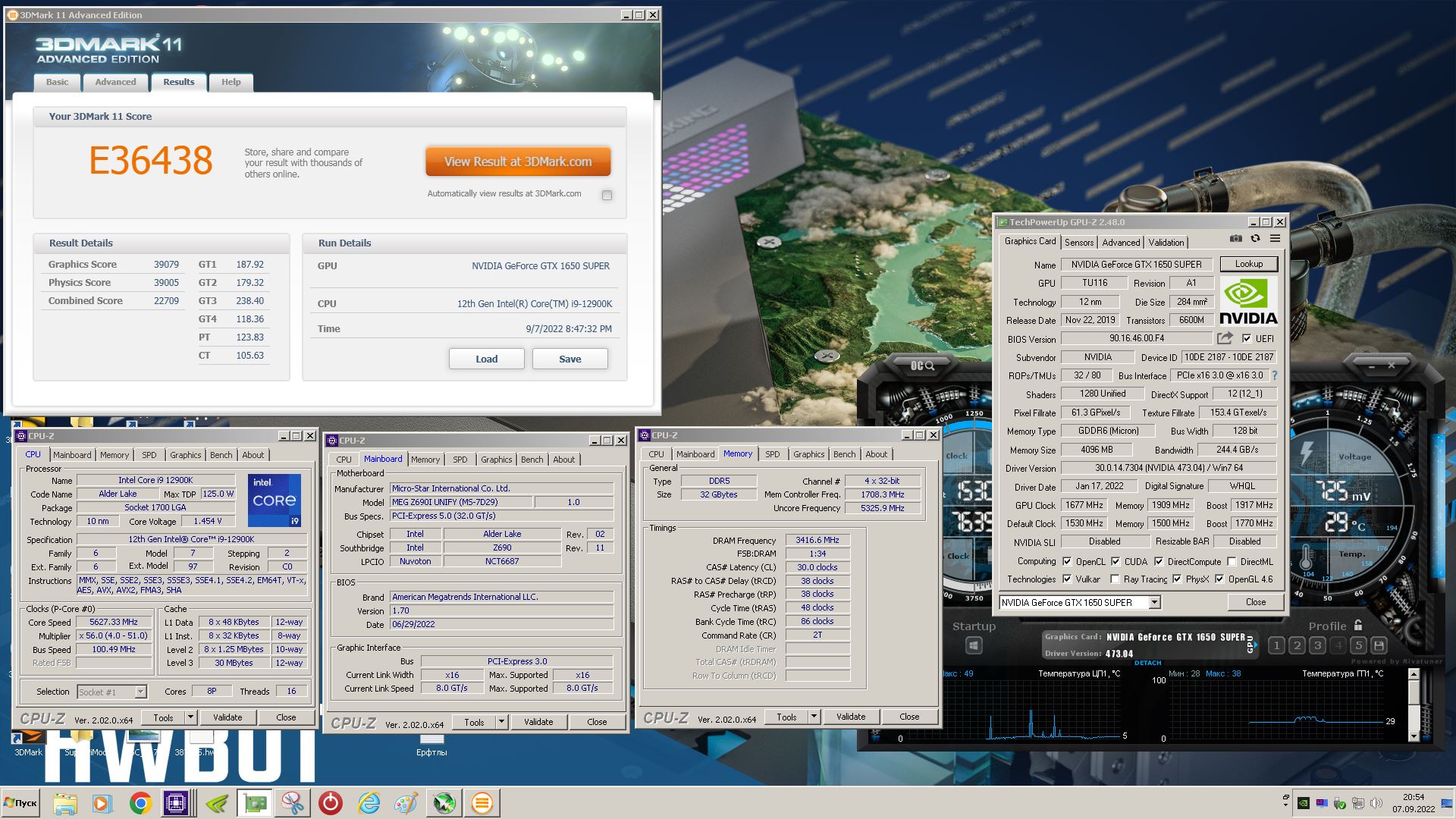Screen dimensions: 1456x819
Task: Click the Пуск Start button
Action: click(x=20, y=803)
